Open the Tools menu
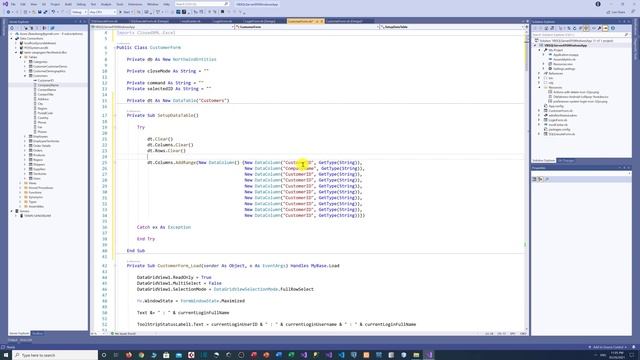Screen dimensions: 640x360 tap(120, 4)
